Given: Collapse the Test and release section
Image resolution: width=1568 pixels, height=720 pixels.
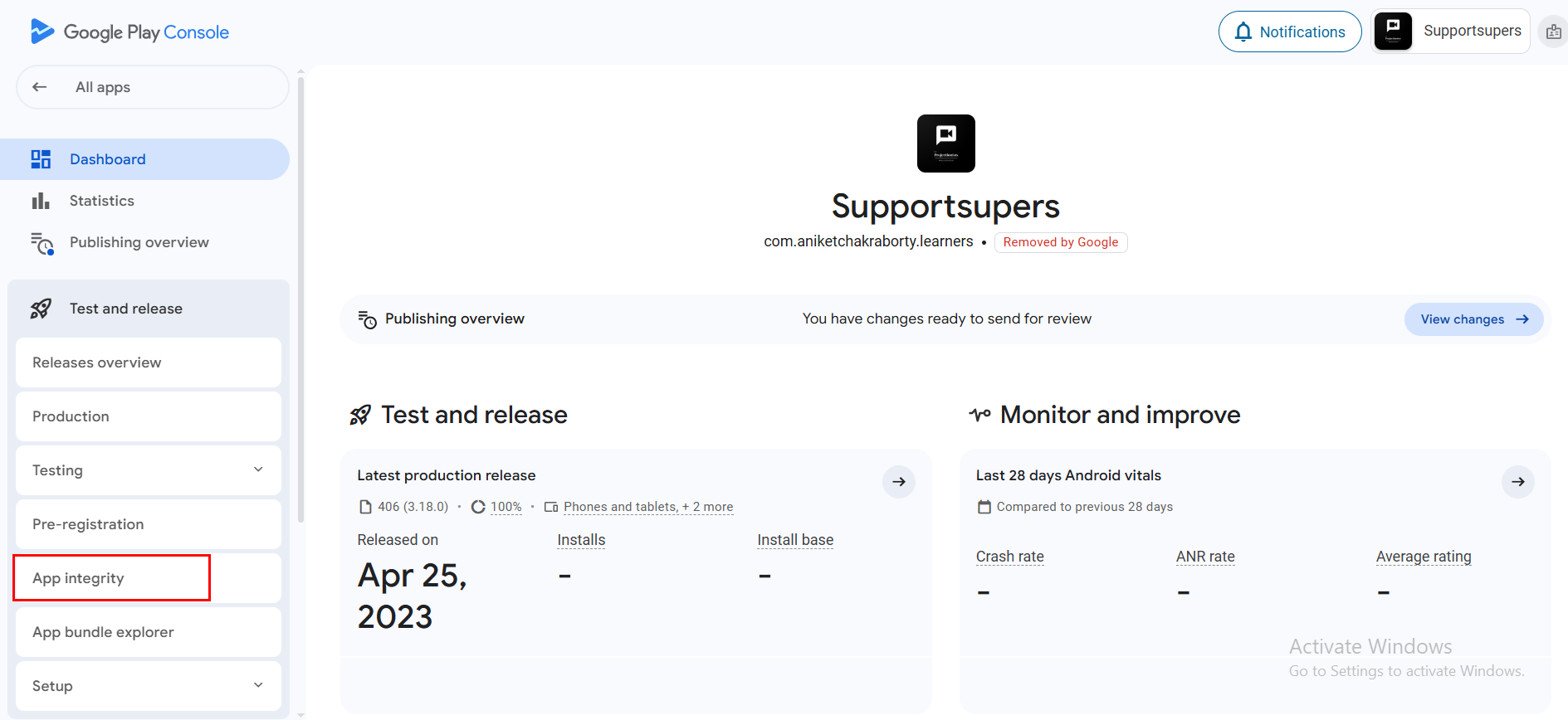Looking at the screenshot, I should 126,309.
